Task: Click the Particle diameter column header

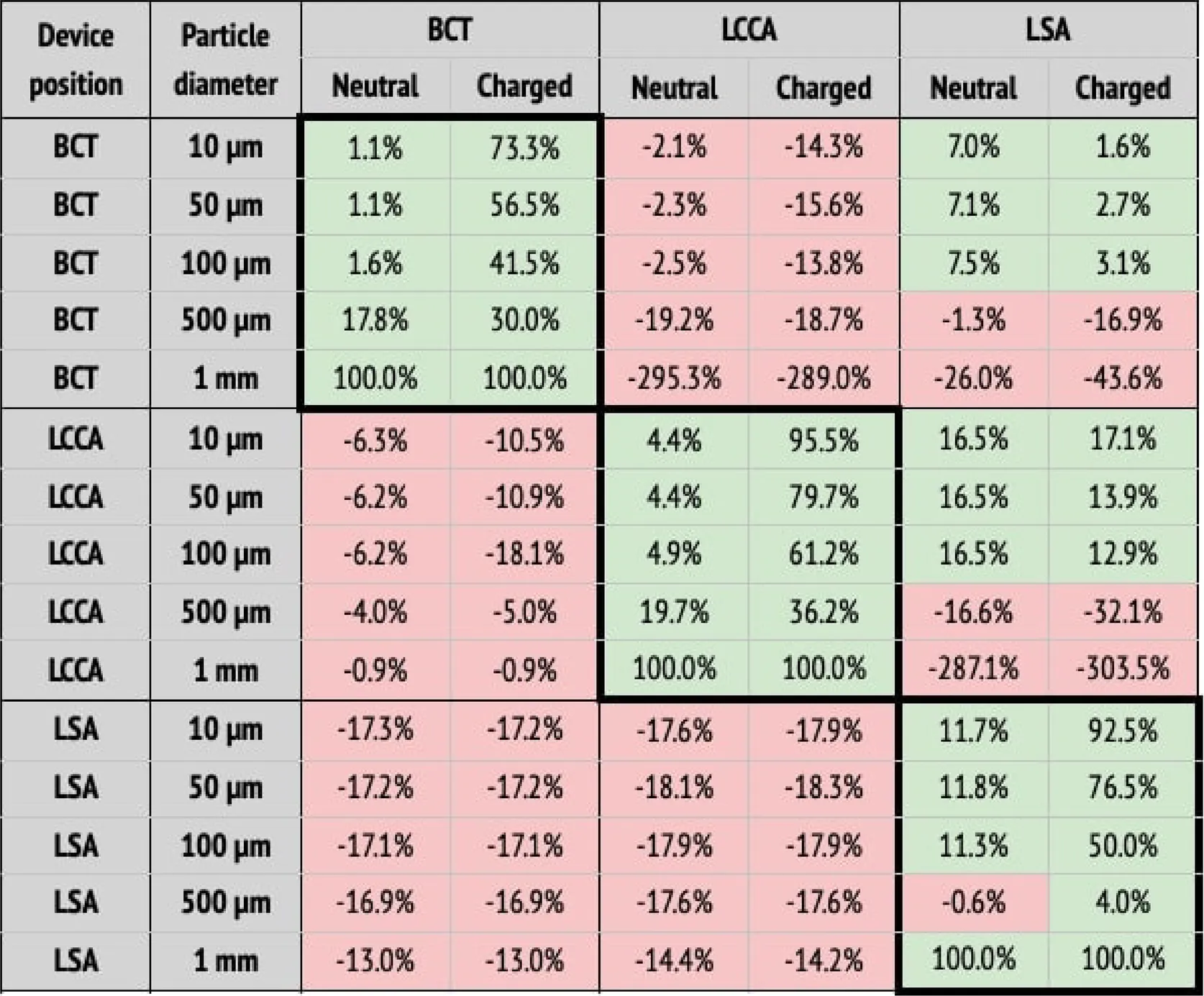Action: pyautogui.click(x=225, y=60)
